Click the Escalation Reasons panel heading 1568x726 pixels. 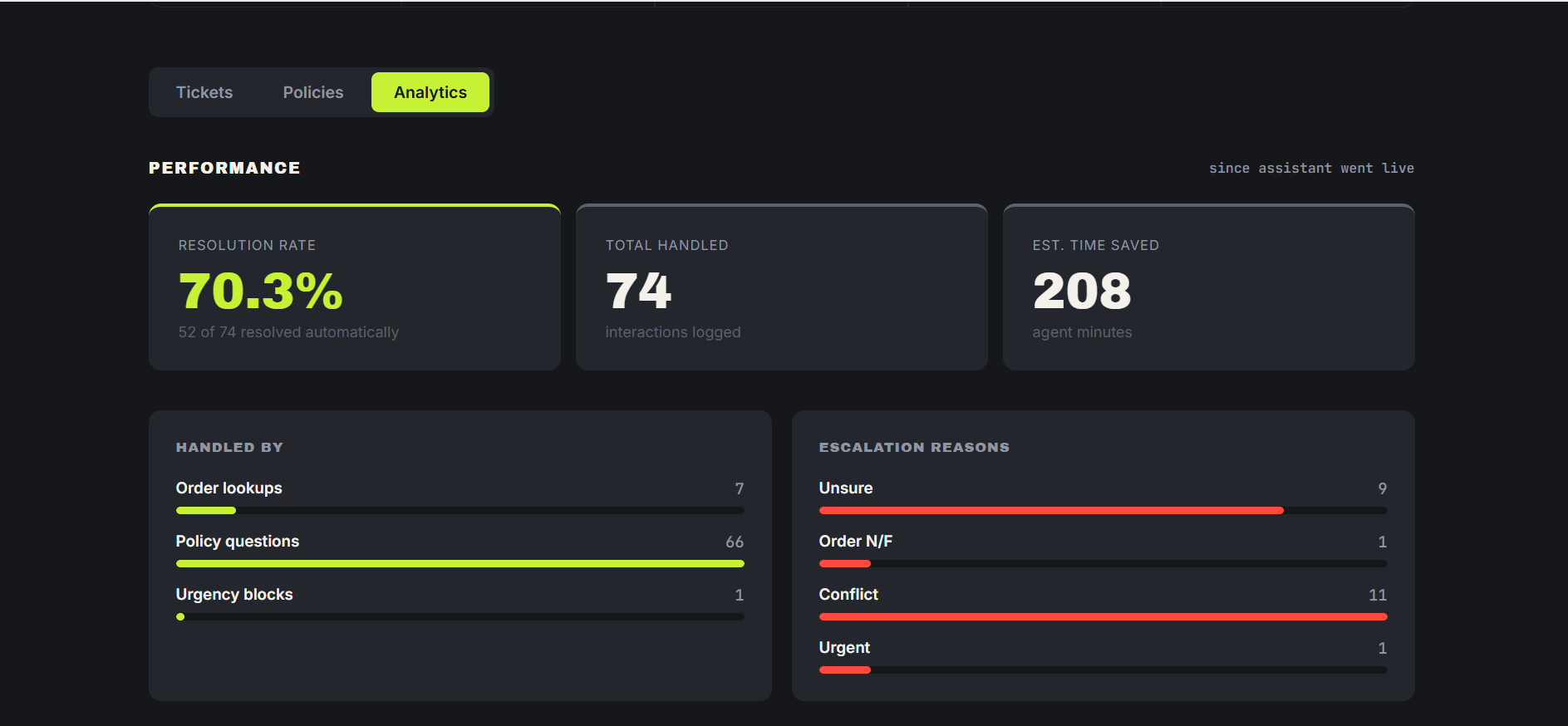[914, 447]
